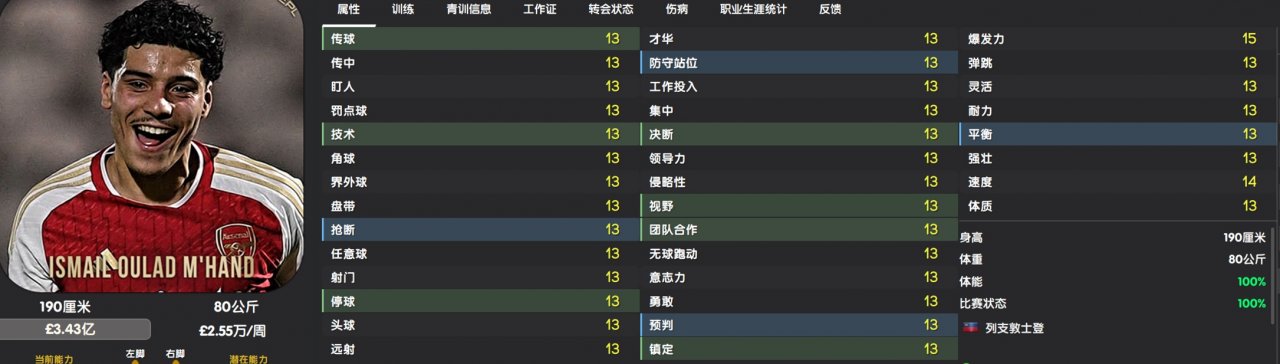This screenshot has width=1280, height=364.
Task: Click the 比赛状态 100% value
Action: point(1251,304)
